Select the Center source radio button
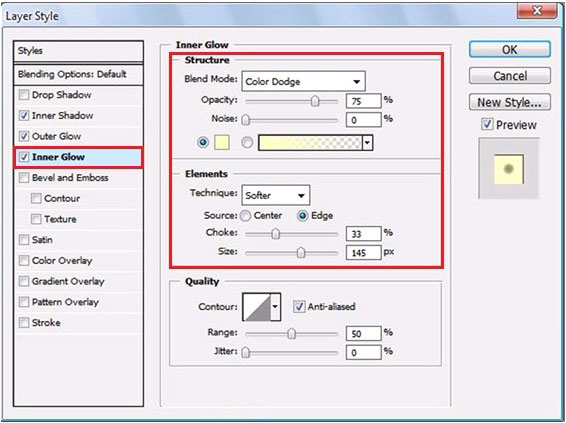 pos(245,216)
